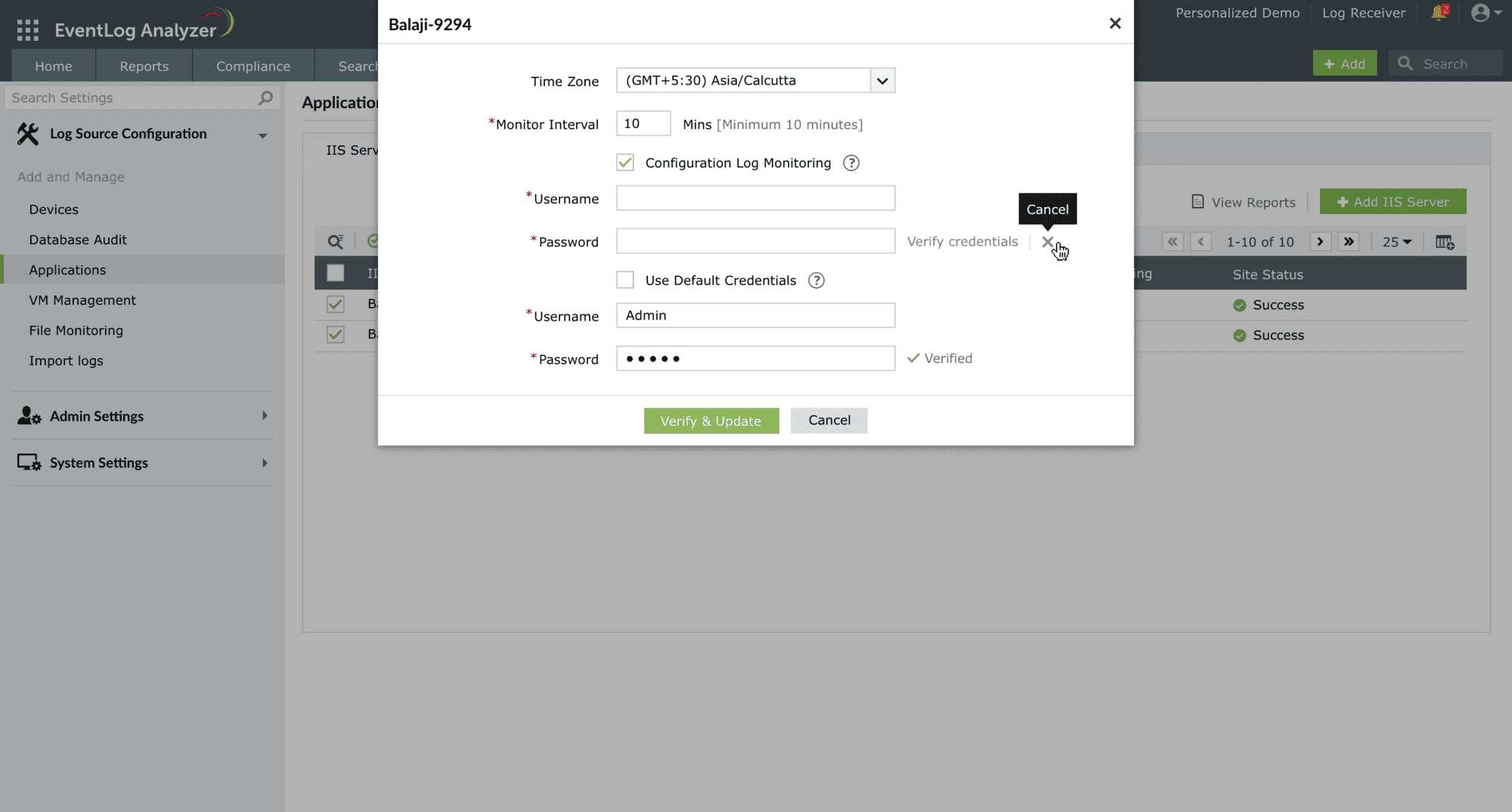Enable the Use Default Credentials checkbox
The image size is (1512, 812).
pyautogui.click(x=624, y=280)
